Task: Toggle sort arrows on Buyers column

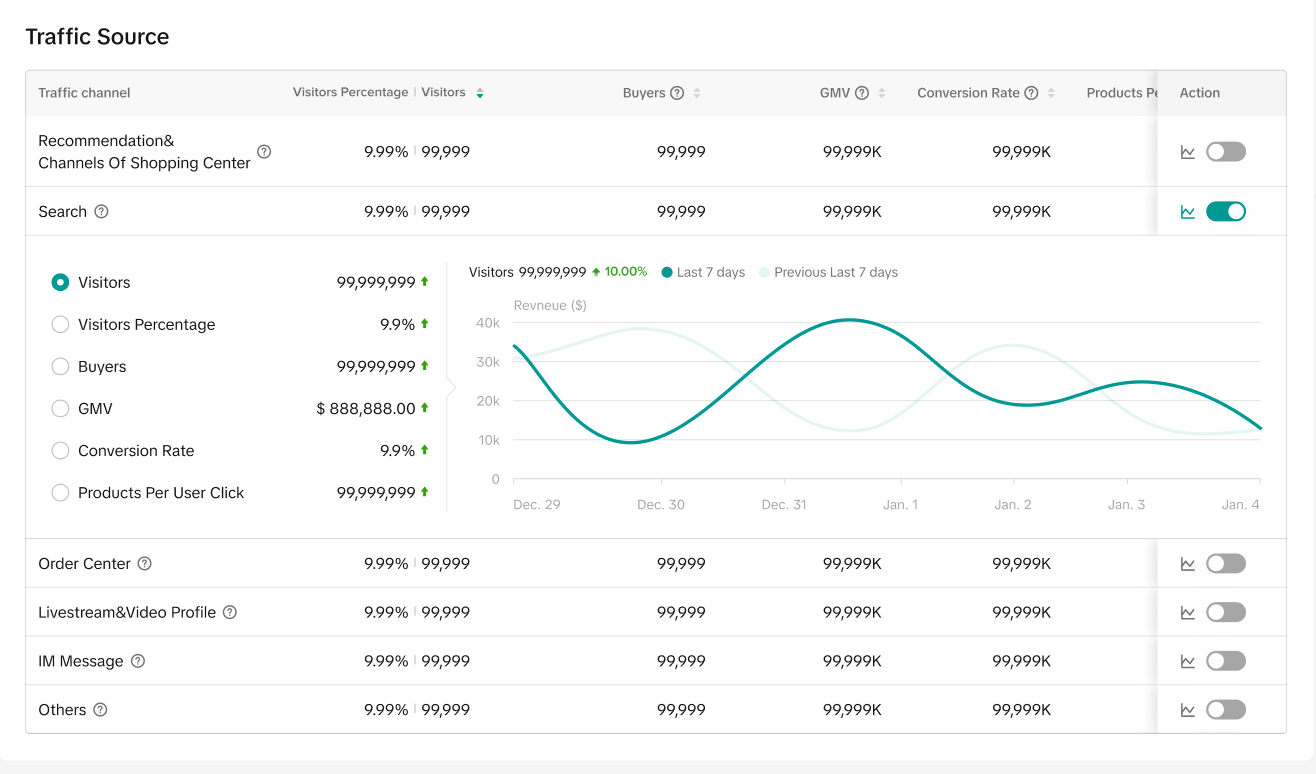Action: click(697, 93)
